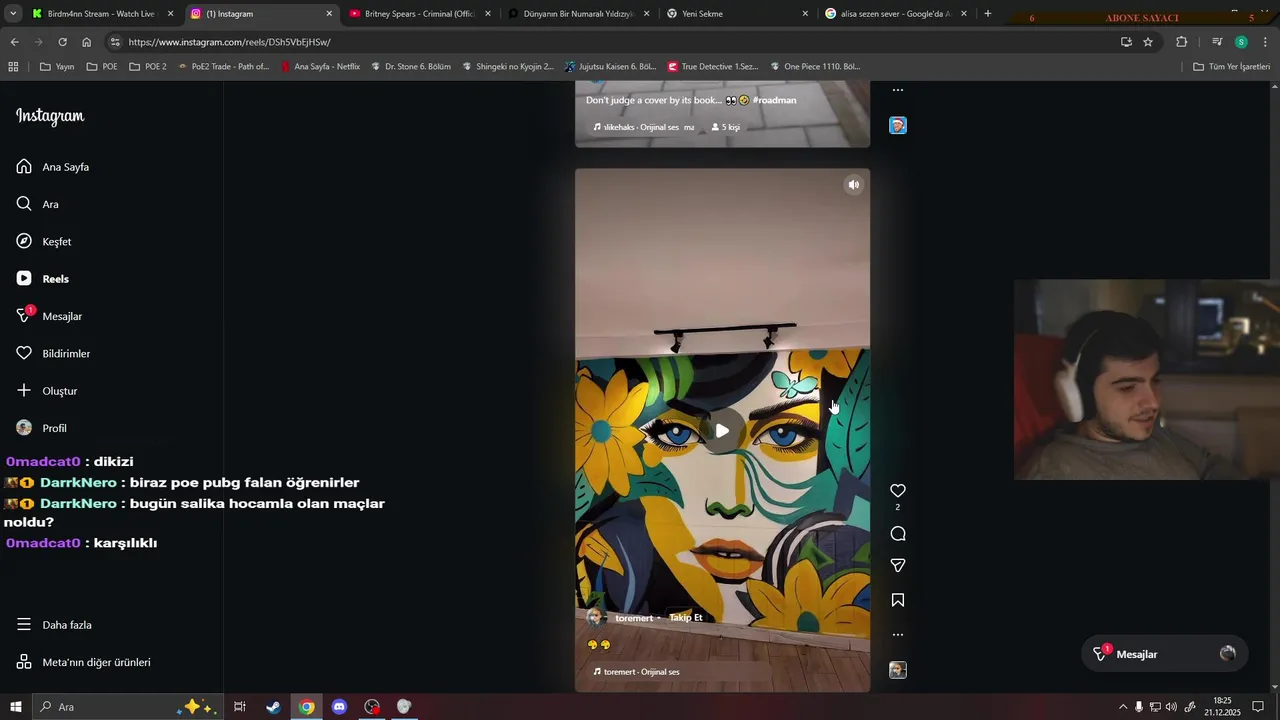Viewport: 1280px width, 720px height.
Task: Open Meta'nın diğer ürünleri
Action: click(x=83, y=662)
